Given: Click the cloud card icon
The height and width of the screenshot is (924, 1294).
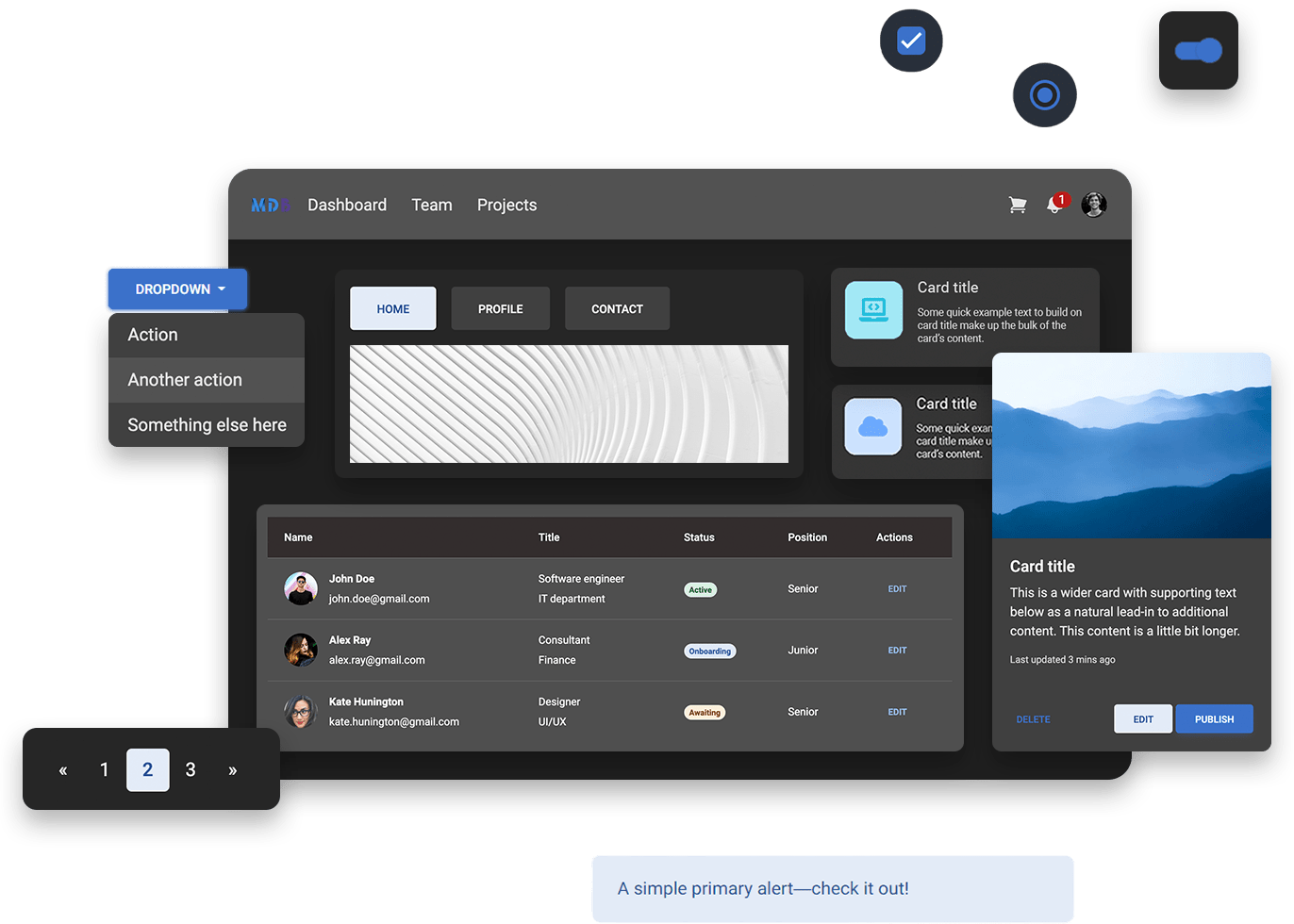Looking at the screenshot, I should (873, 427).
